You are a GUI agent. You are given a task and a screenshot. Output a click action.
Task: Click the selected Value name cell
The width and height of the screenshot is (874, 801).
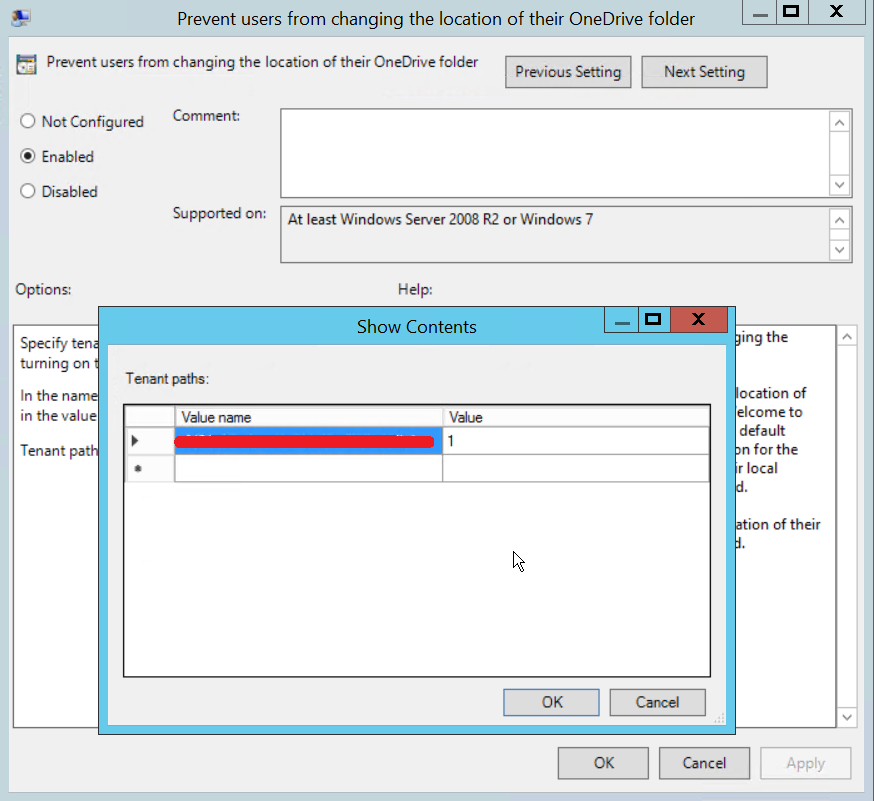point(308,441)
